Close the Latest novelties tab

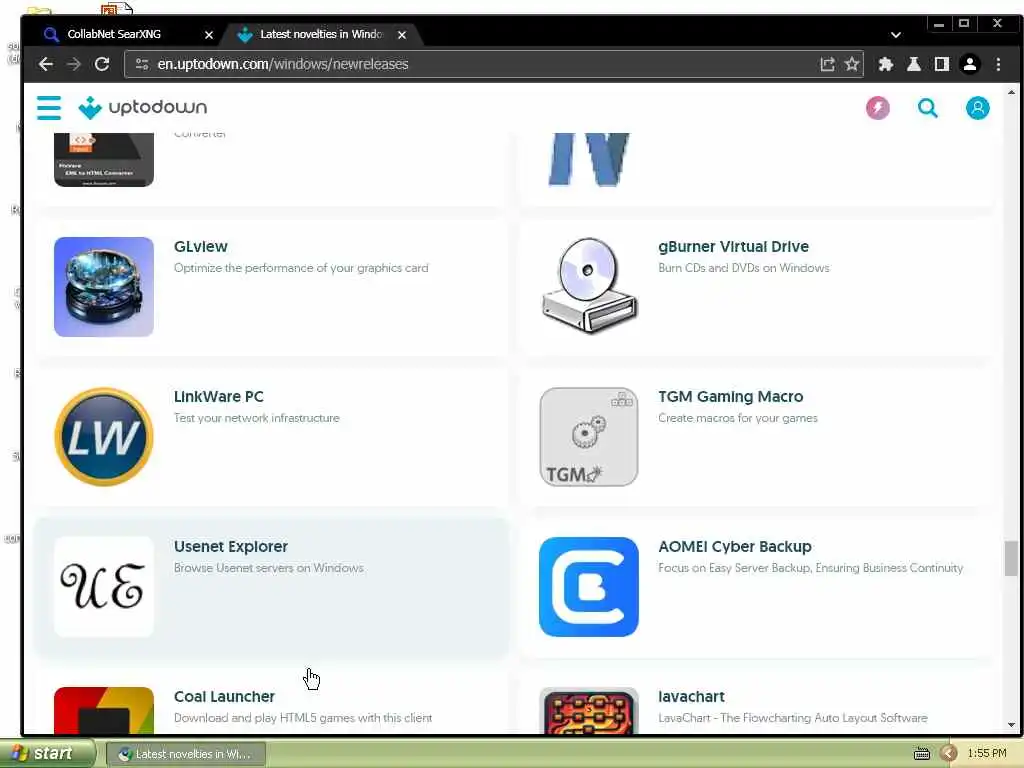click(402, 35)
